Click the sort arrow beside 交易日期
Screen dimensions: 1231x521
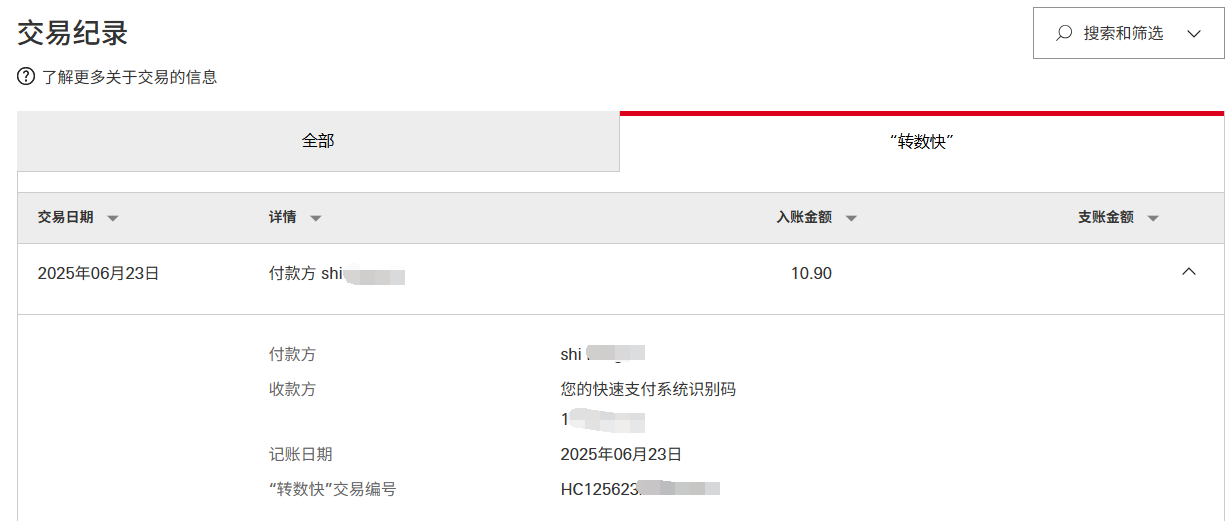pos(113,218)
